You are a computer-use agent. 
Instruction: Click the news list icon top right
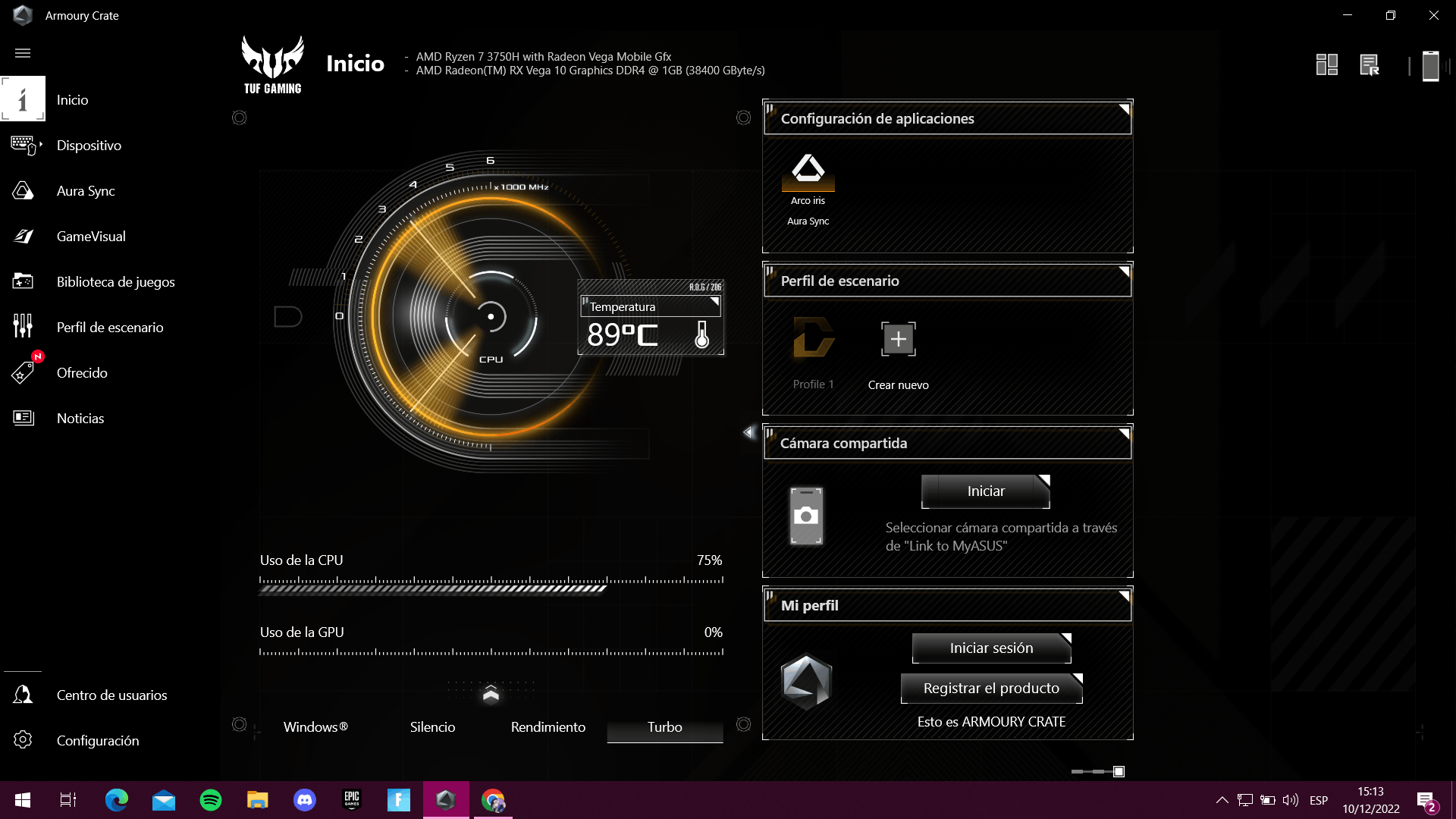1370,64
